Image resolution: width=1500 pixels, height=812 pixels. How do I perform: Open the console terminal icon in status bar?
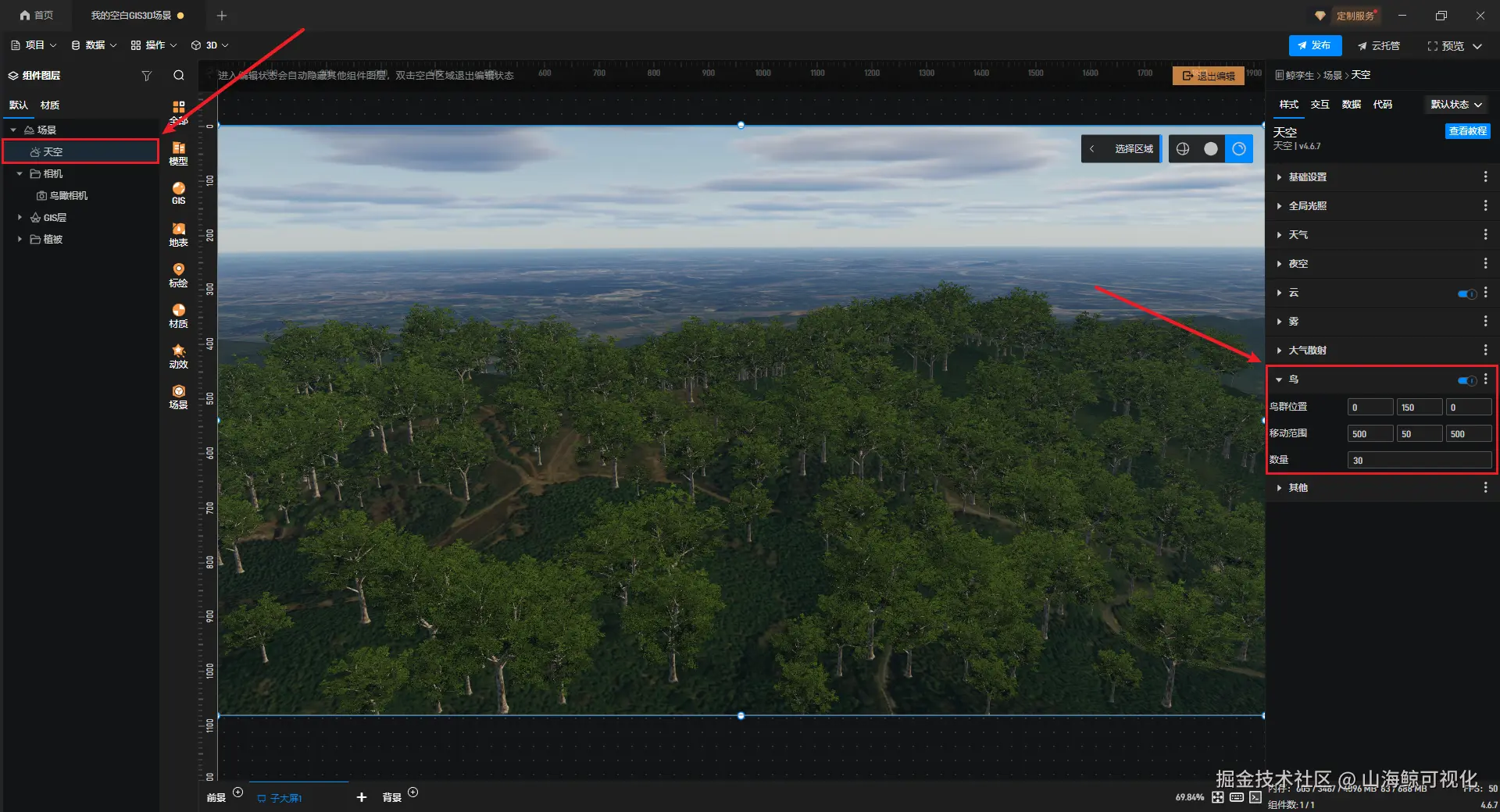click(1255, 797)
